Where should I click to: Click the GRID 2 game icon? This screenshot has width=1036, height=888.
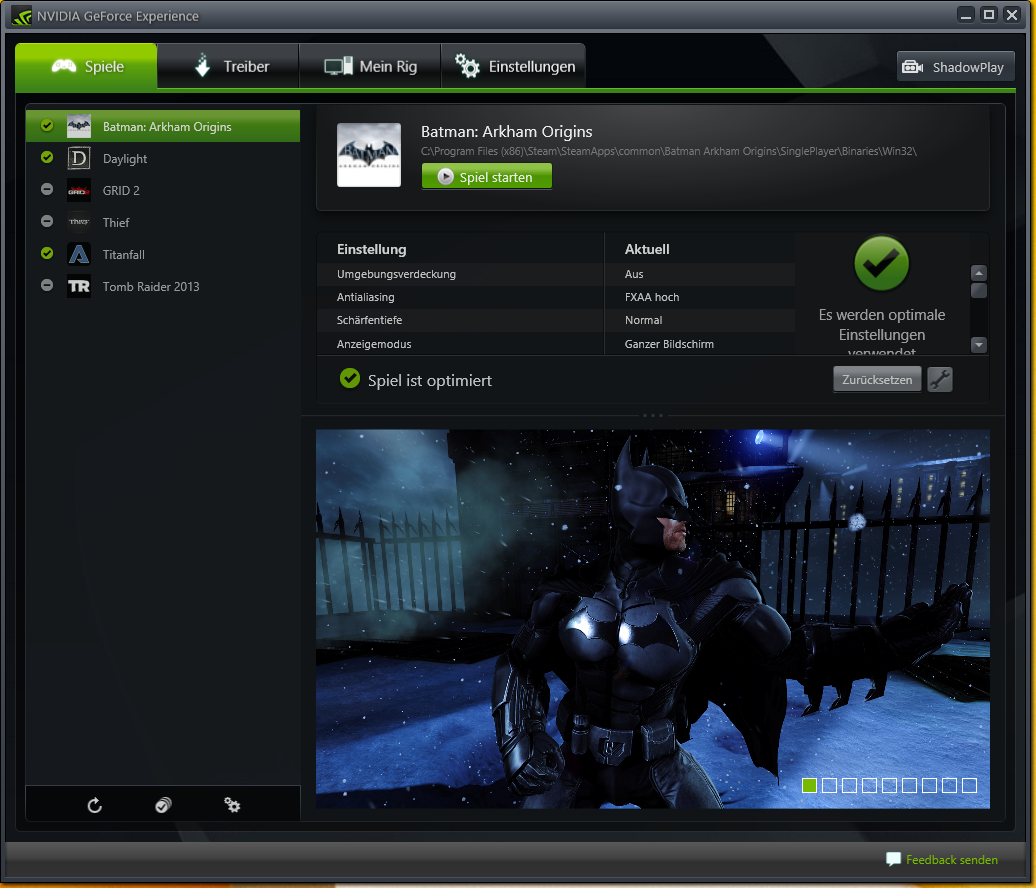pos(79,190)
